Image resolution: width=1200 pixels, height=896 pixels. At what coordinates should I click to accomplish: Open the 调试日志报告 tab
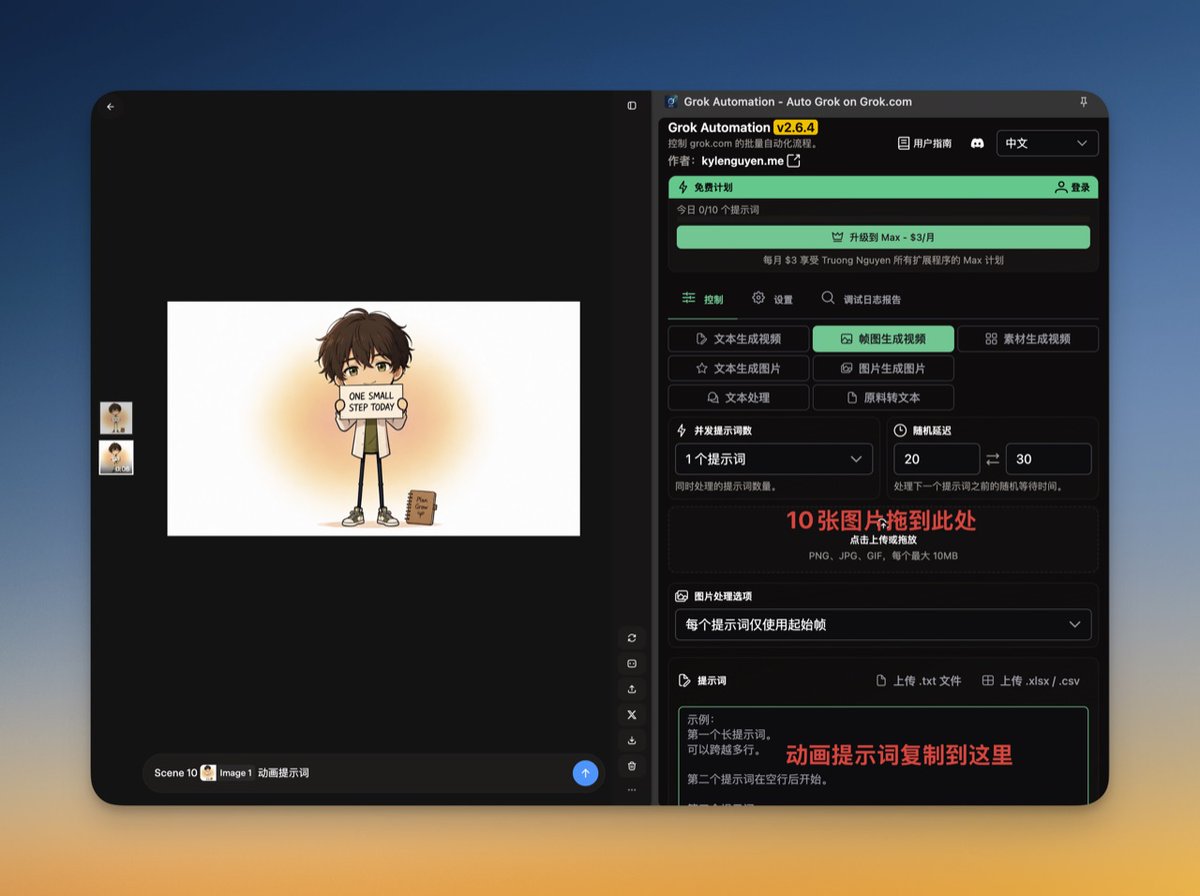pos(861,299)
